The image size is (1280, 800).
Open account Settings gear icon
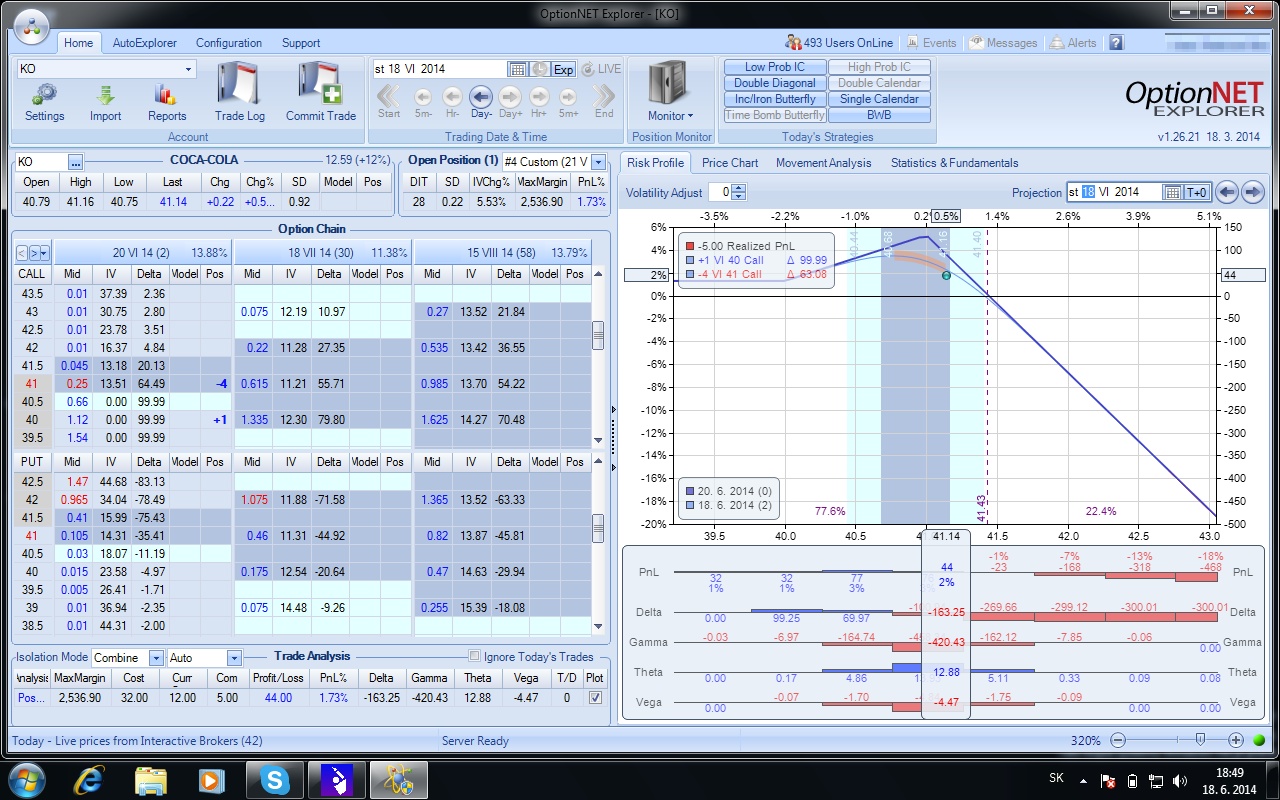[44, 95]
